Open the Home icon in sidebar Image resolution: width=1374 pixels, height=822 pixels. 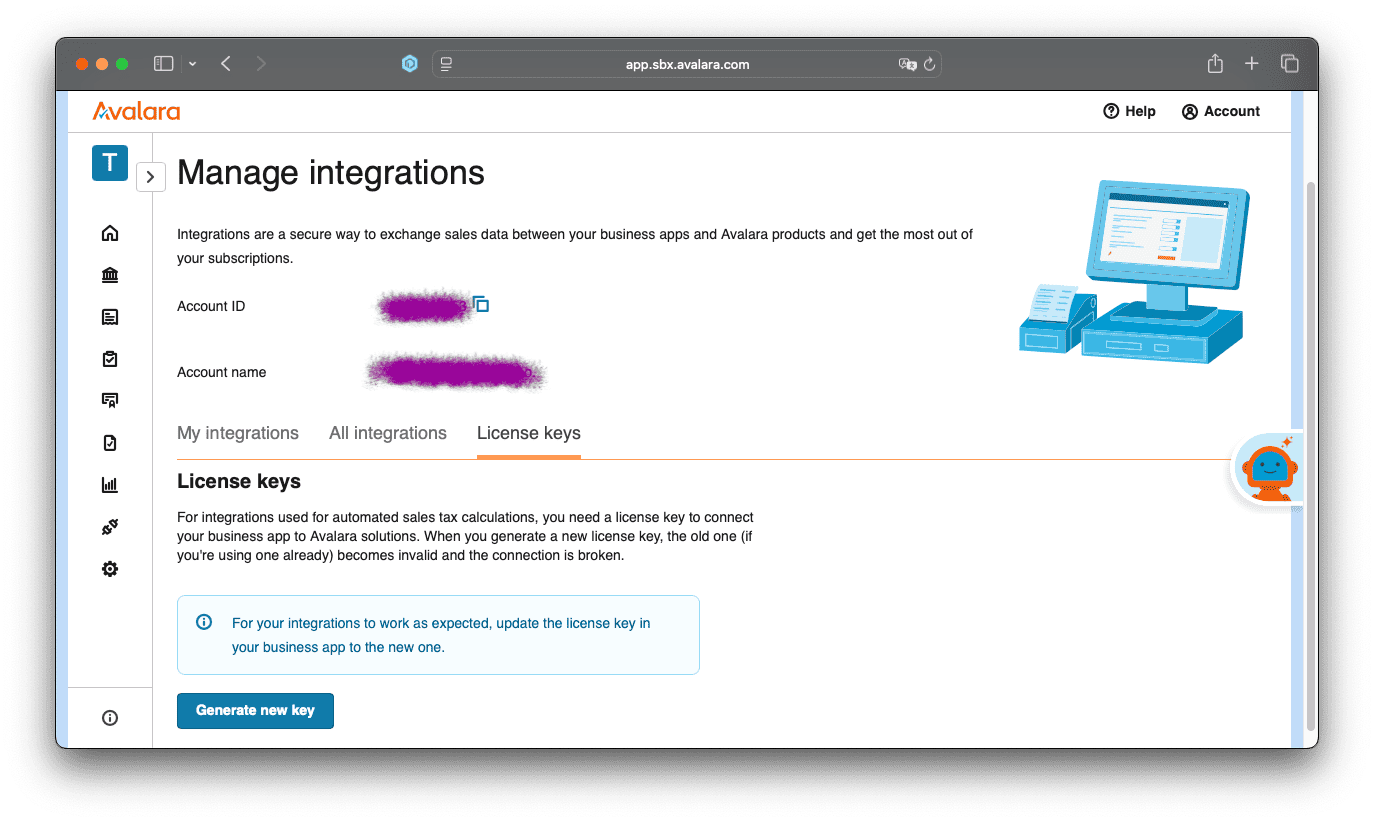110,233
